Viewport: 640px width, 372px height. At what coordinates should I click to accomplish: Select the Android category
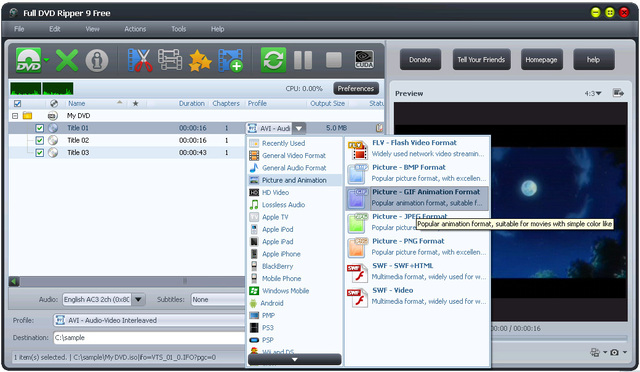(295, 303)
